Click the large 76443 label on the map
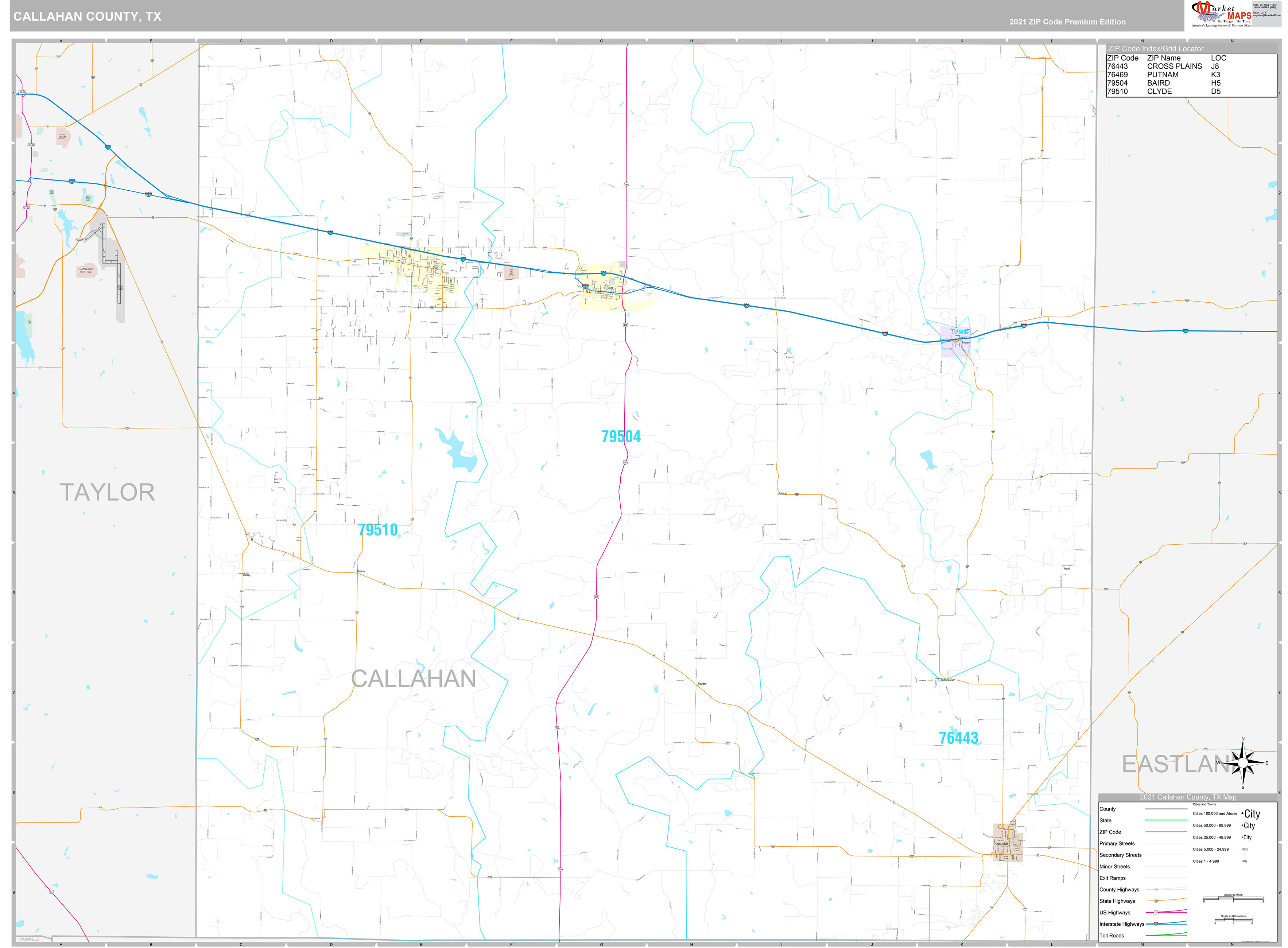The image size is (1288, 948). pyautogui.click(x=958, y=738)
